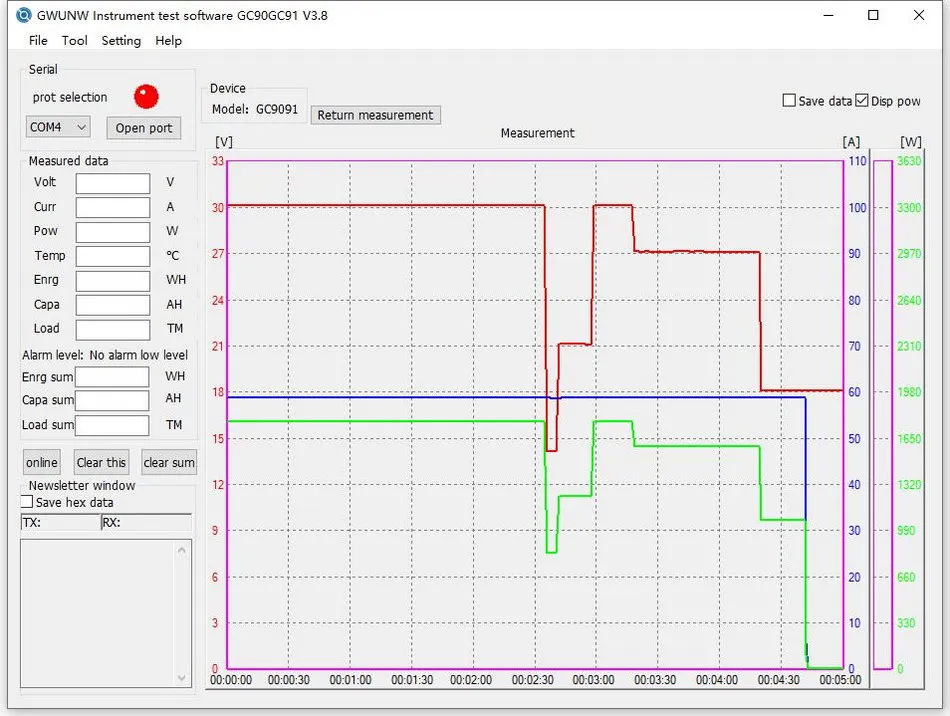Click the 'No alarm low level' text
The width and height of the screenshot is (950, 716).
[139, 355]
